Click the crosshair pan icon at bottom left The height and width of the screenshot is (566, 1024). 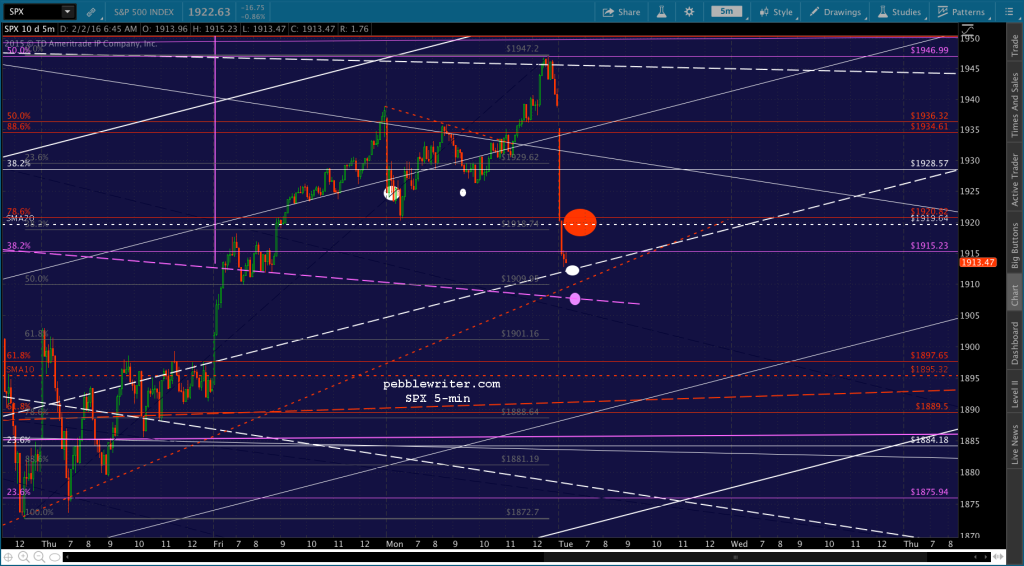(x=9, y=557)
